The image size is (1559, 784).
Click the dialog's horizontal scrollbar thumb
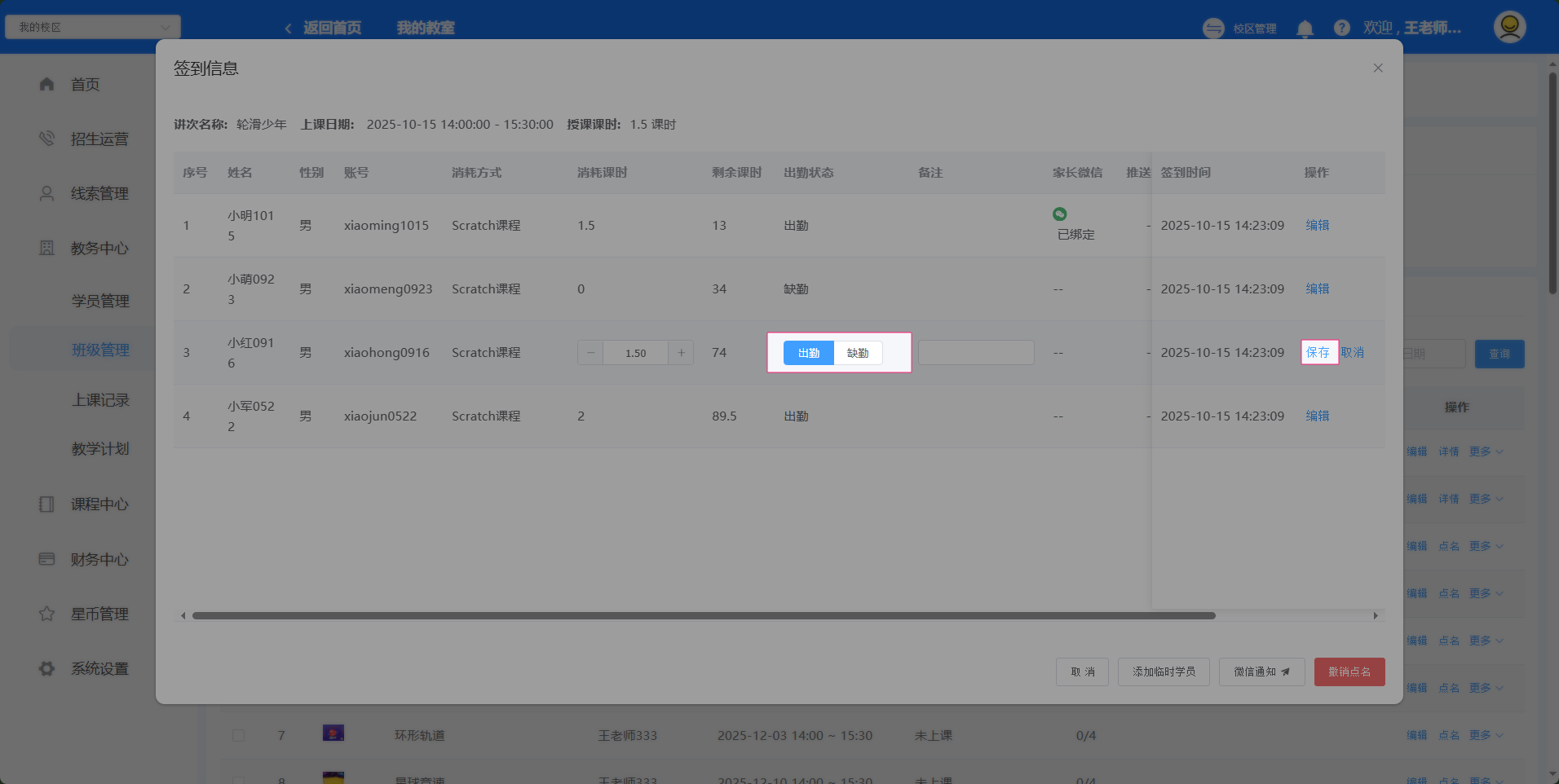704,616
